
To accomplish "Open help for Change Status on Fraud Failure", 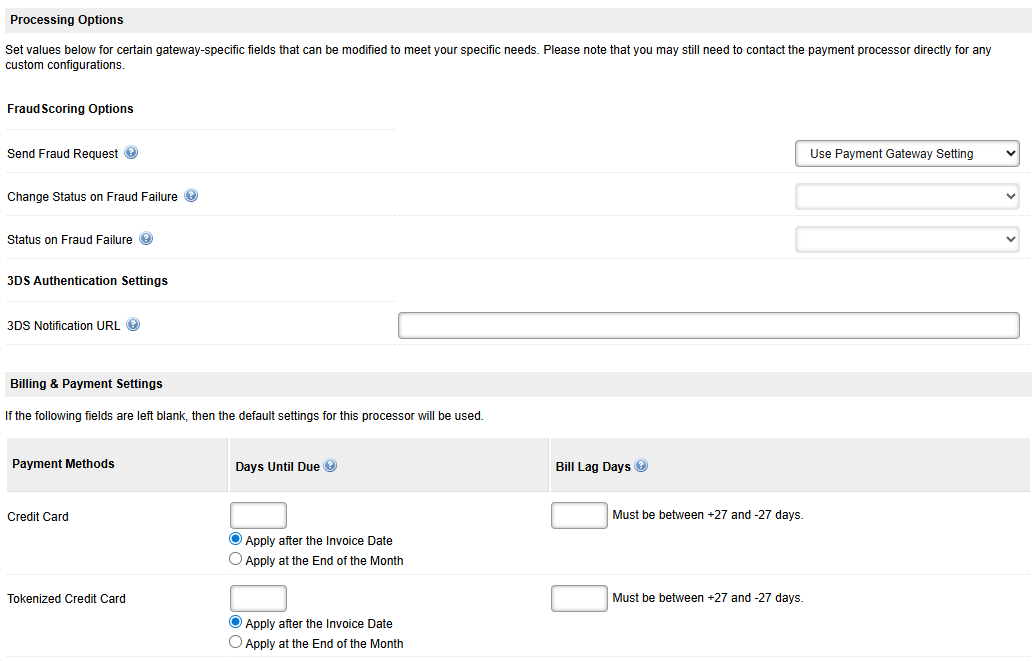I will point(190,195).
